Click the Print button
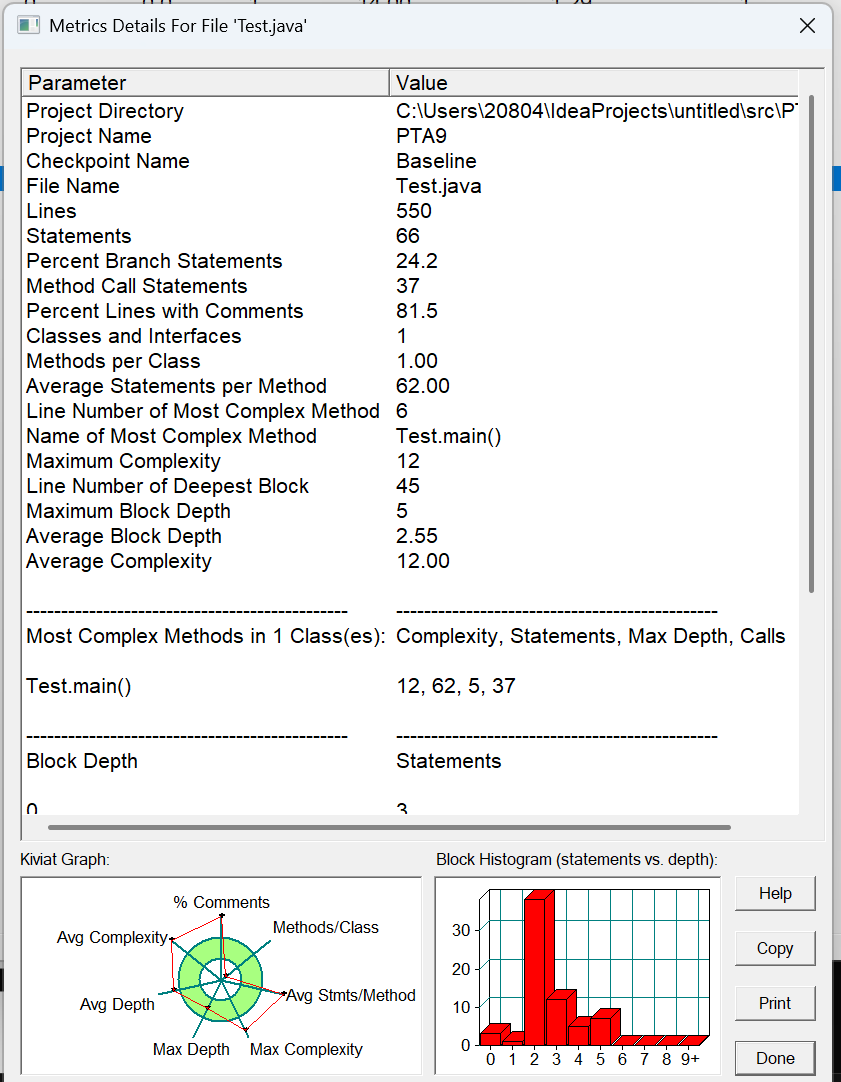The width and height of the screenshot is (841, 1082). pyautogui.click(x=775, y=1003)
